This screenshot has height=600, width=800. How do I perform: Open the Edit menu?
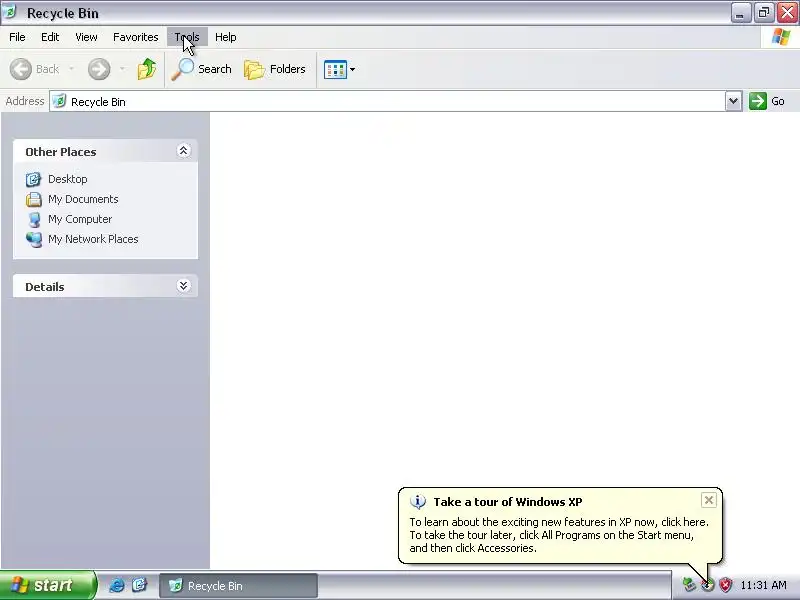[50, 37]
